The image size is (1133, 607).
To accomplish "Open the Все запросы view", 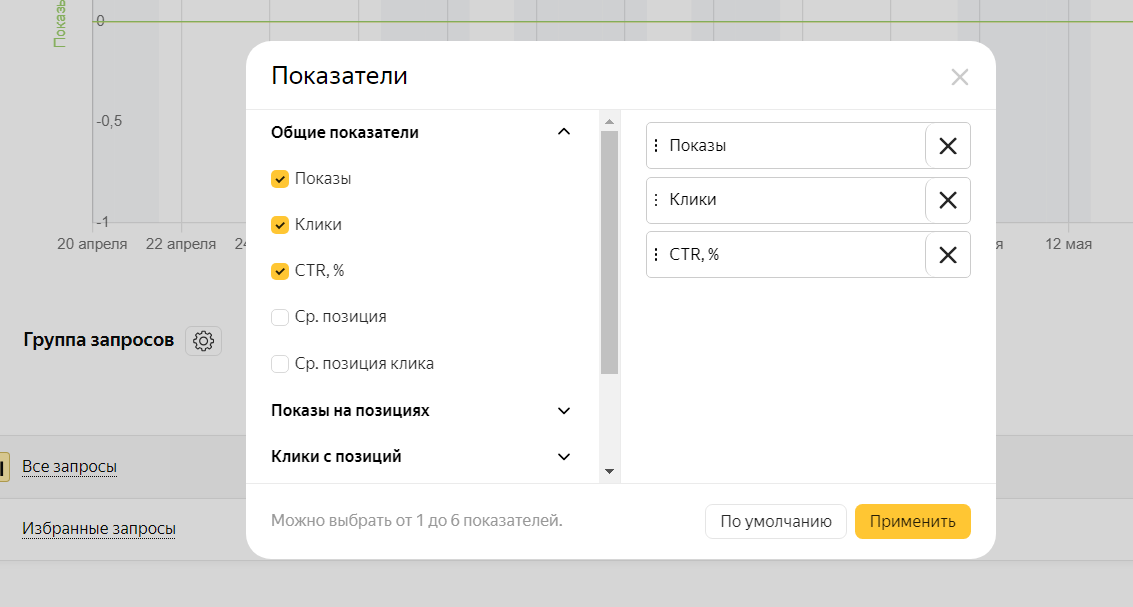I will pos(71,466).
